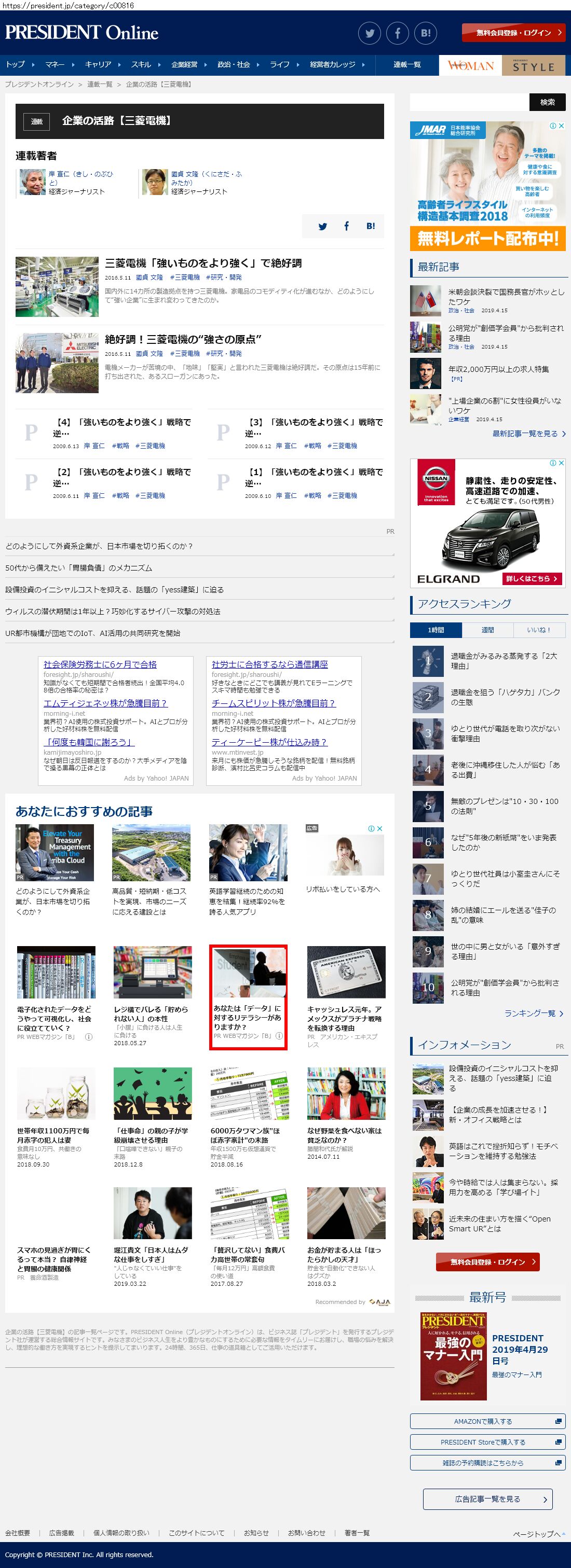Open latest article 米朝会談決裂で国務長官がホッとしたワケ
This screenshot has height=1568, width=571.
[x=506, y=297]
